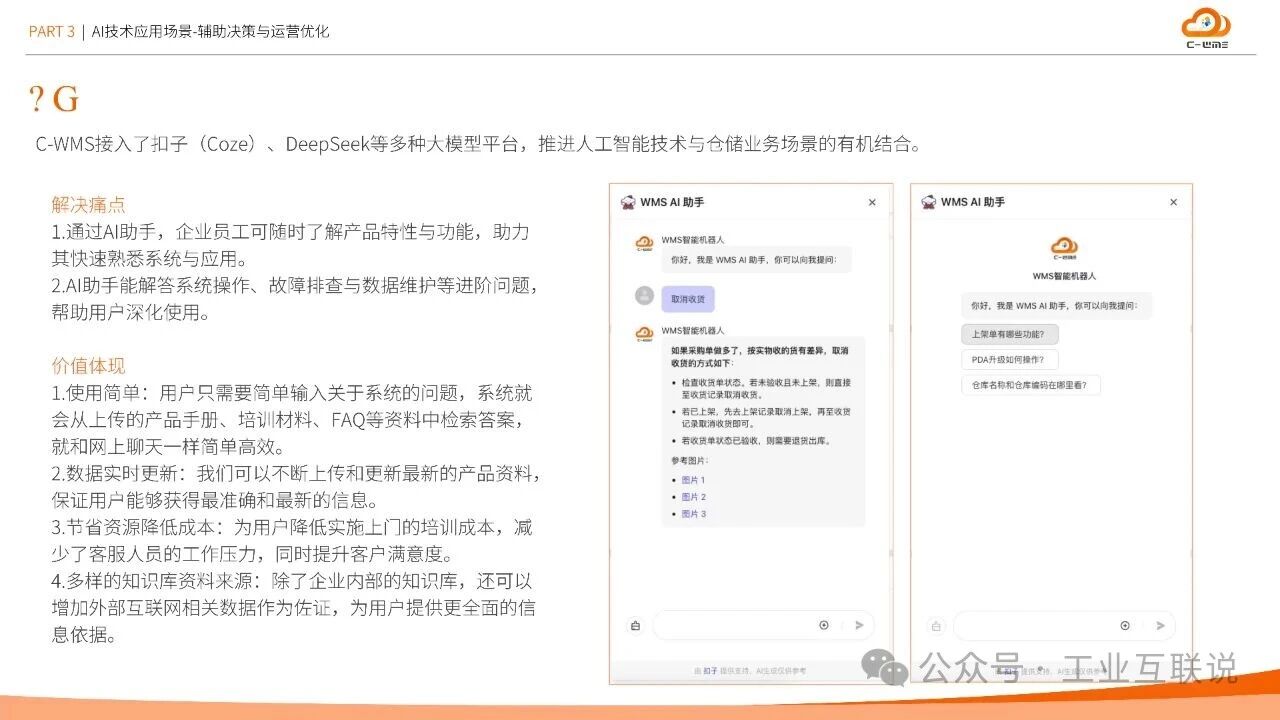Click the WMS智能机器人 logo in the right chat

click(1063, 247)
